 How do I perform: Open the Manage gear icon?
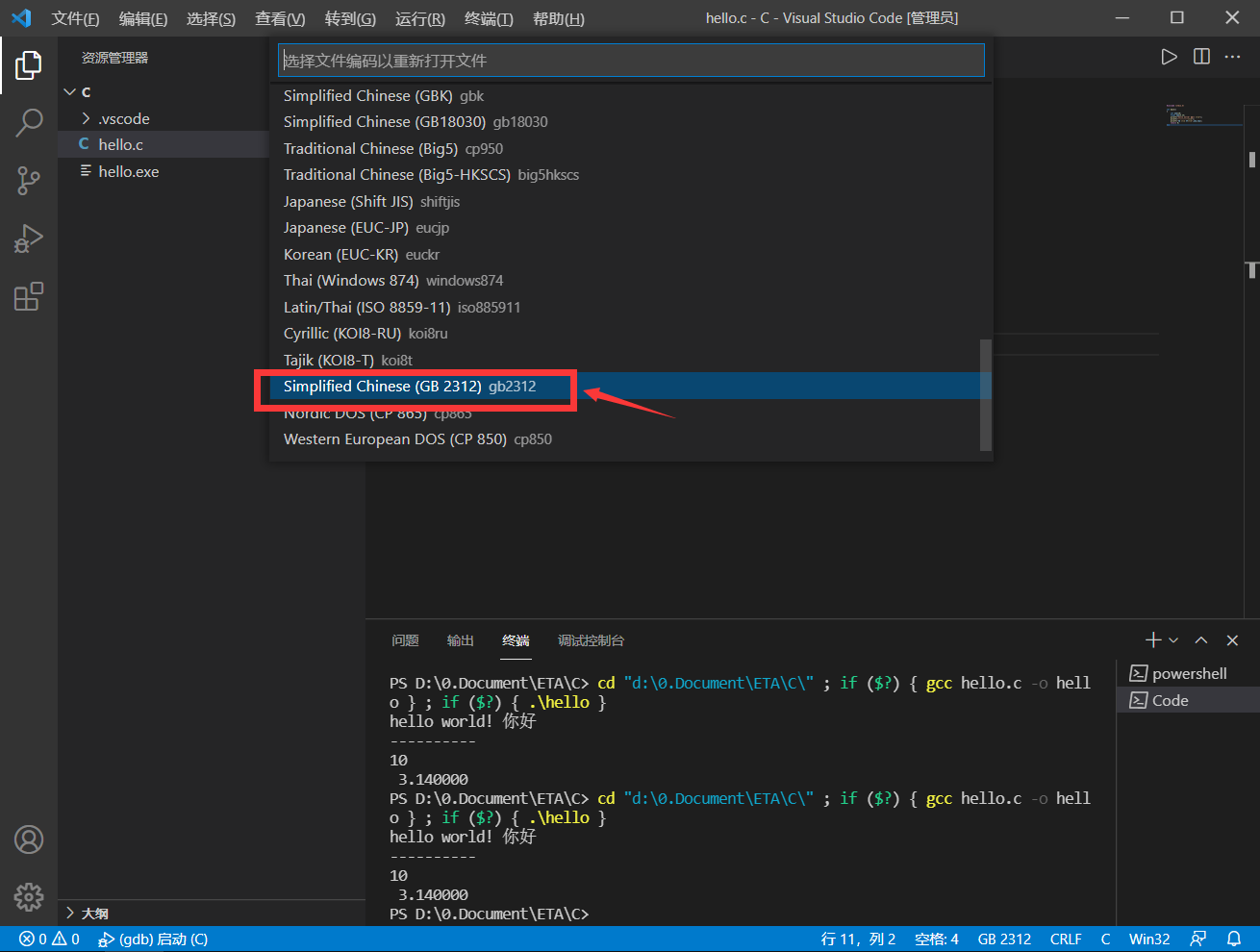coord(29,897)
